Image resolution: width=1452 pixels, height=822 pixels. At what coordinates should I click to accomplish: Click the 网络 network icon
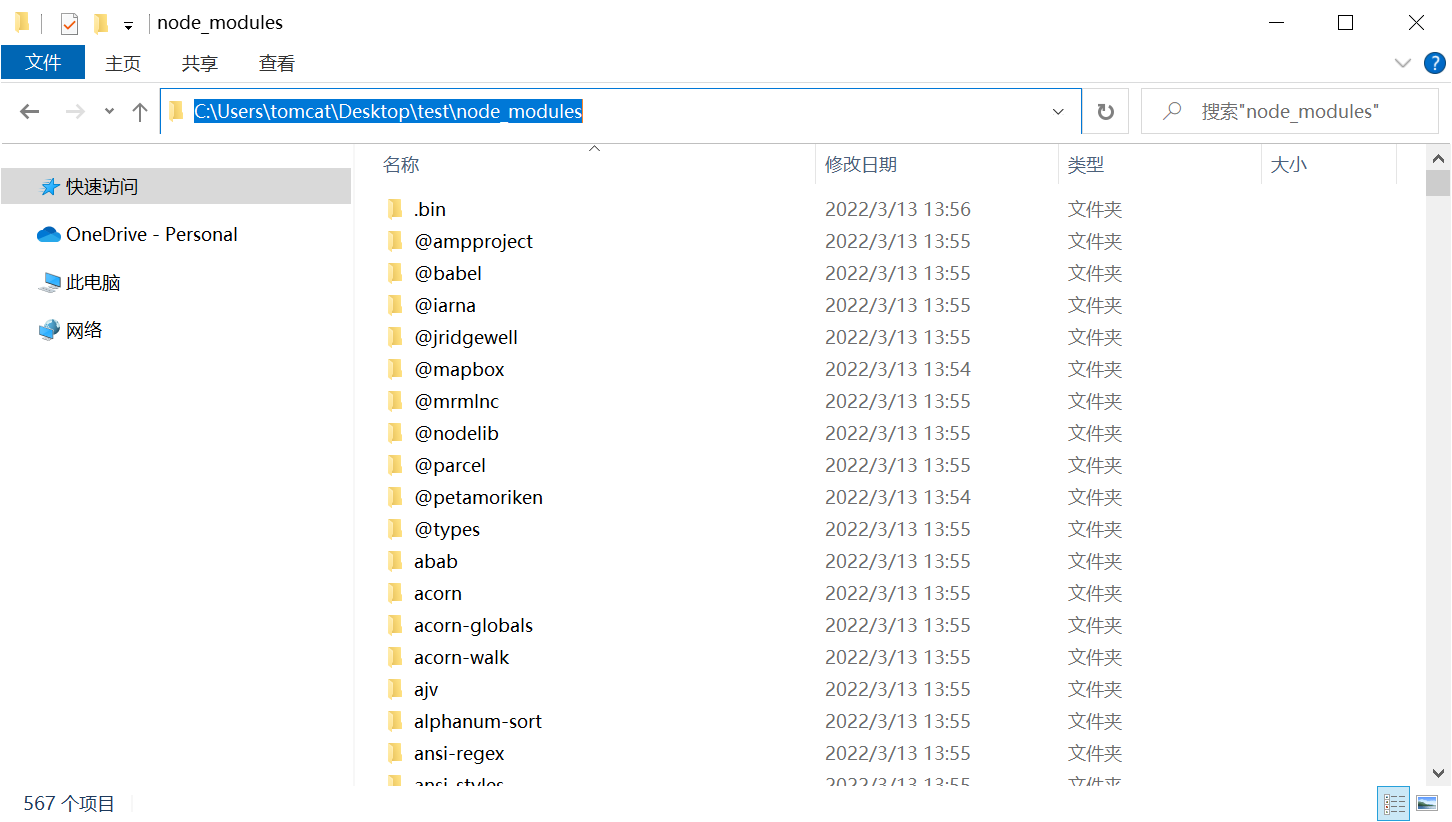tap(49, 330)
